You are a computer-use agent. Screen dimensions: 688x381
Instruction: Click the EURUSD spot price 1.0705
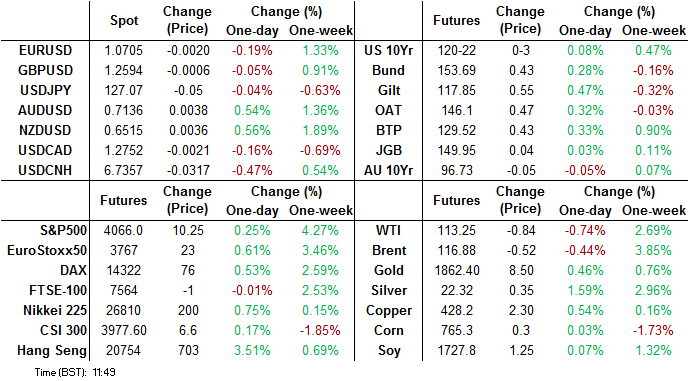(x=123, y=50)
